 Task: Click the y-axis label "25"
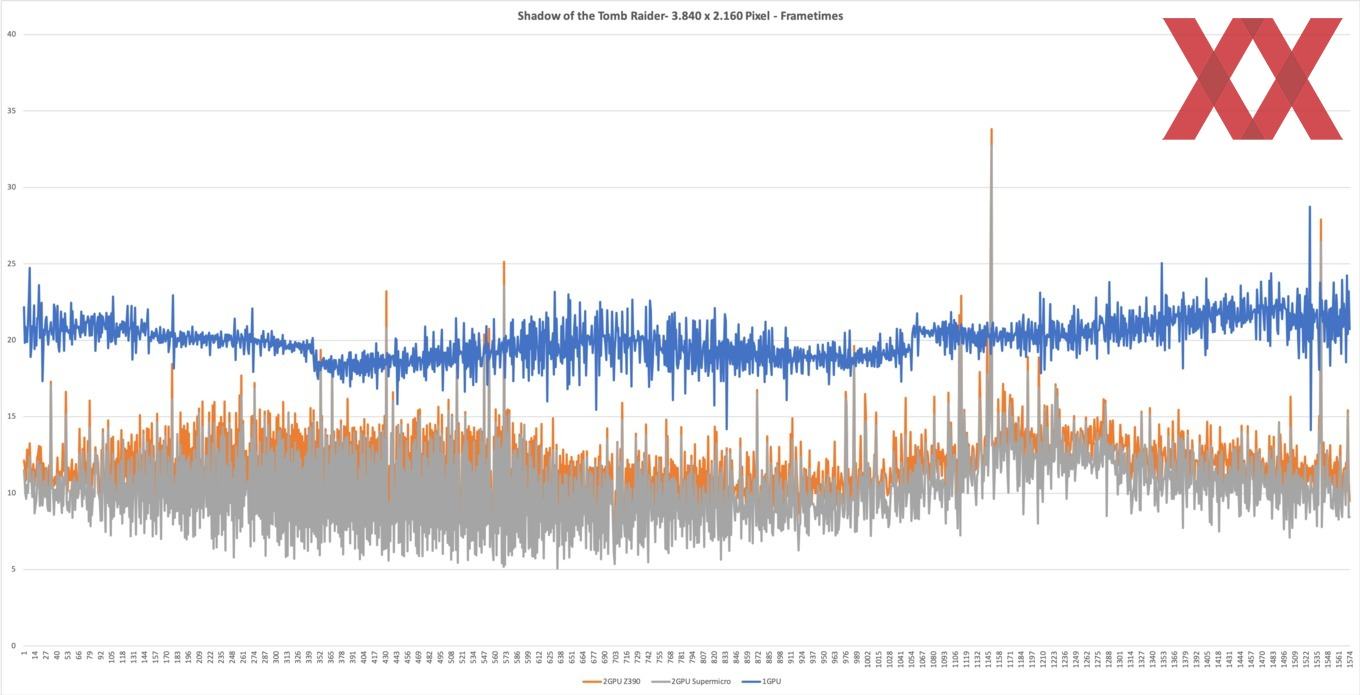[x=11, y=264]
